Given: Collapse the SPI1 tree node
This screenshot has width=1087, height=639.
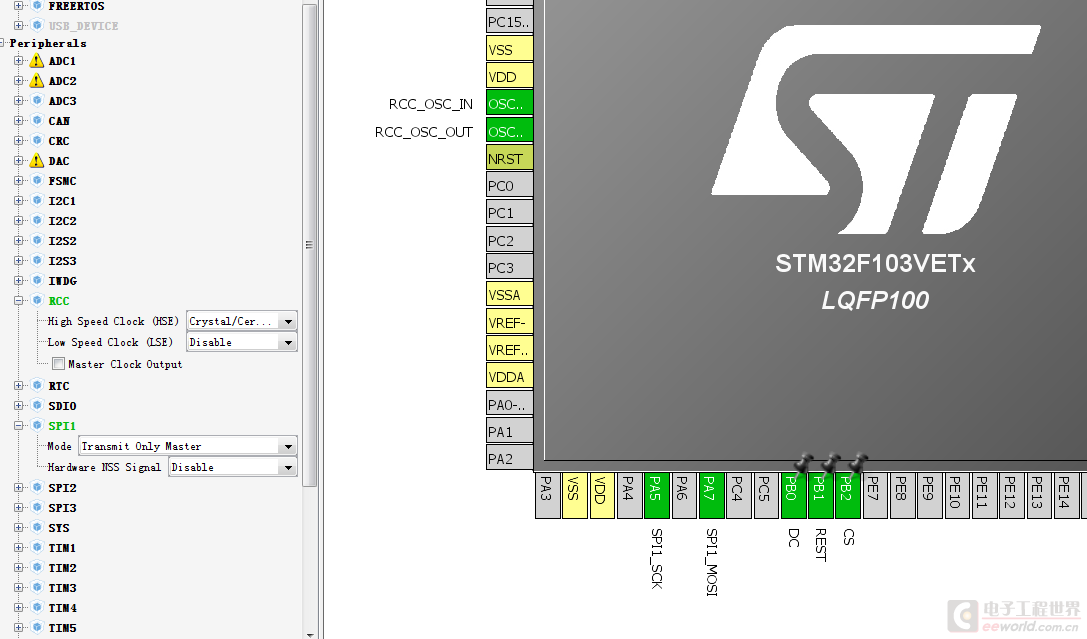Looking at the screenshot, I should (x=19, y=426).
